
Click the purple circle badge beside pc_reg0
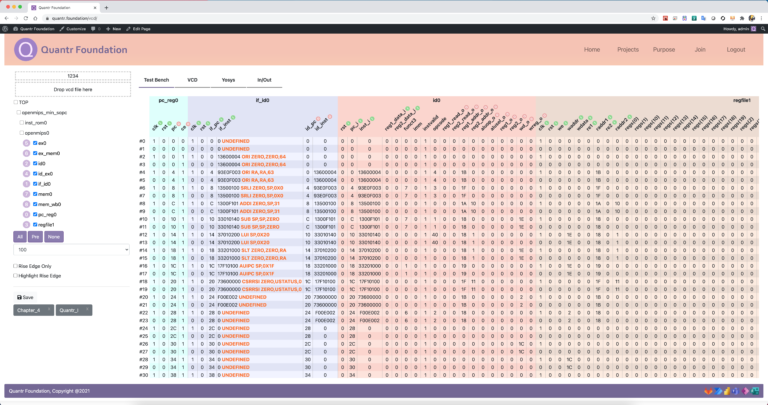(26, 214)
